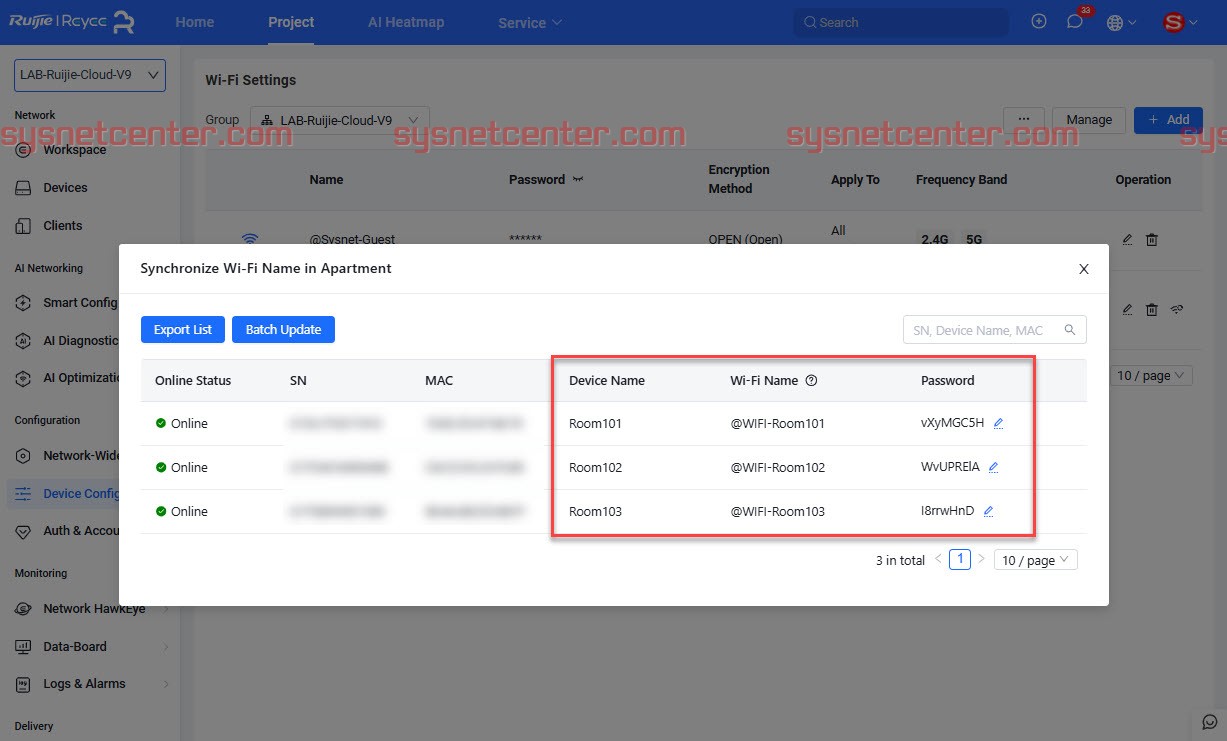The image size is (1227, 741).
Task: Click the @WIFI-Room102 Wi-Fi name cell
Action: (777, 467)
